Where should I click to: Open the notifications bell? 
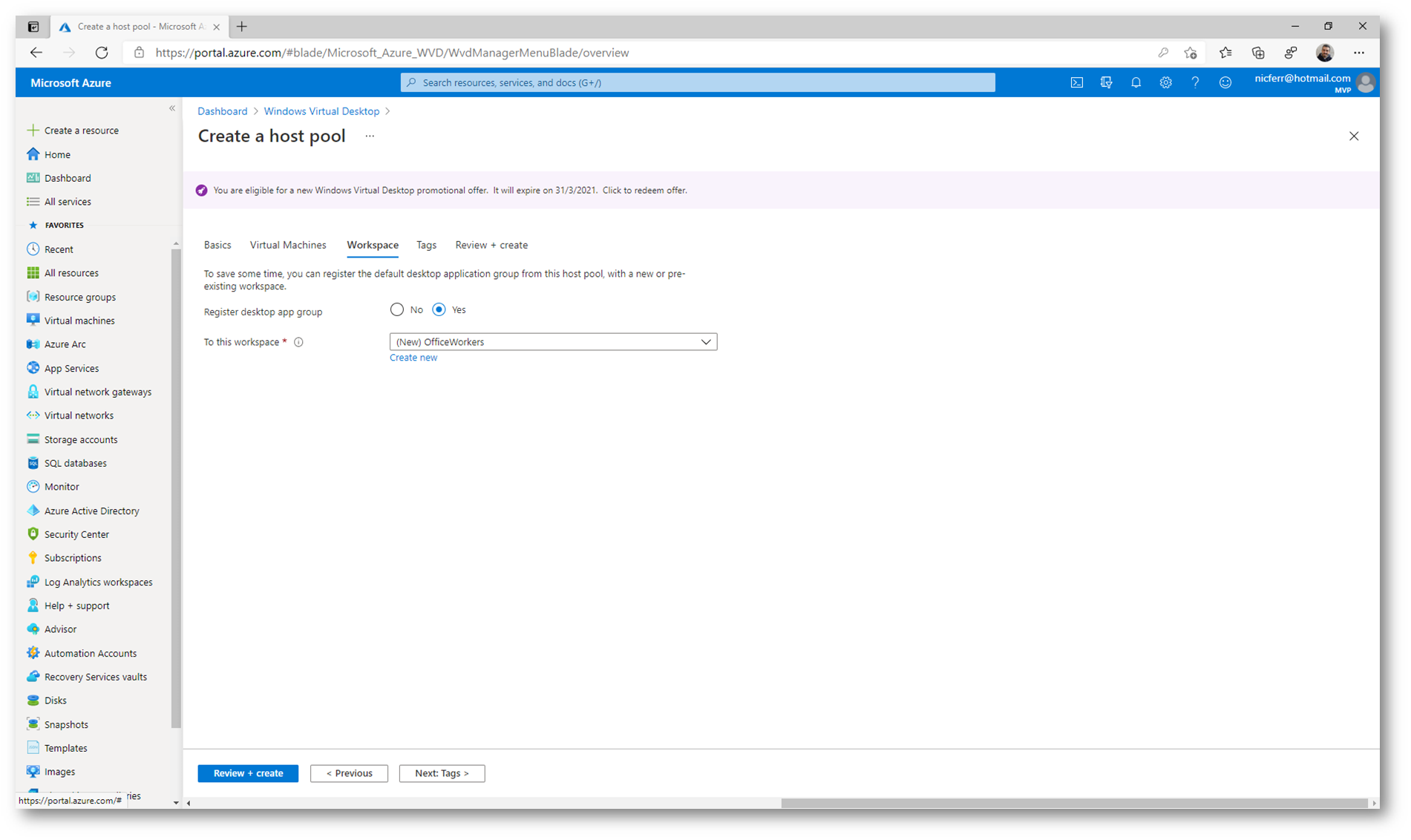(1136, 82)
